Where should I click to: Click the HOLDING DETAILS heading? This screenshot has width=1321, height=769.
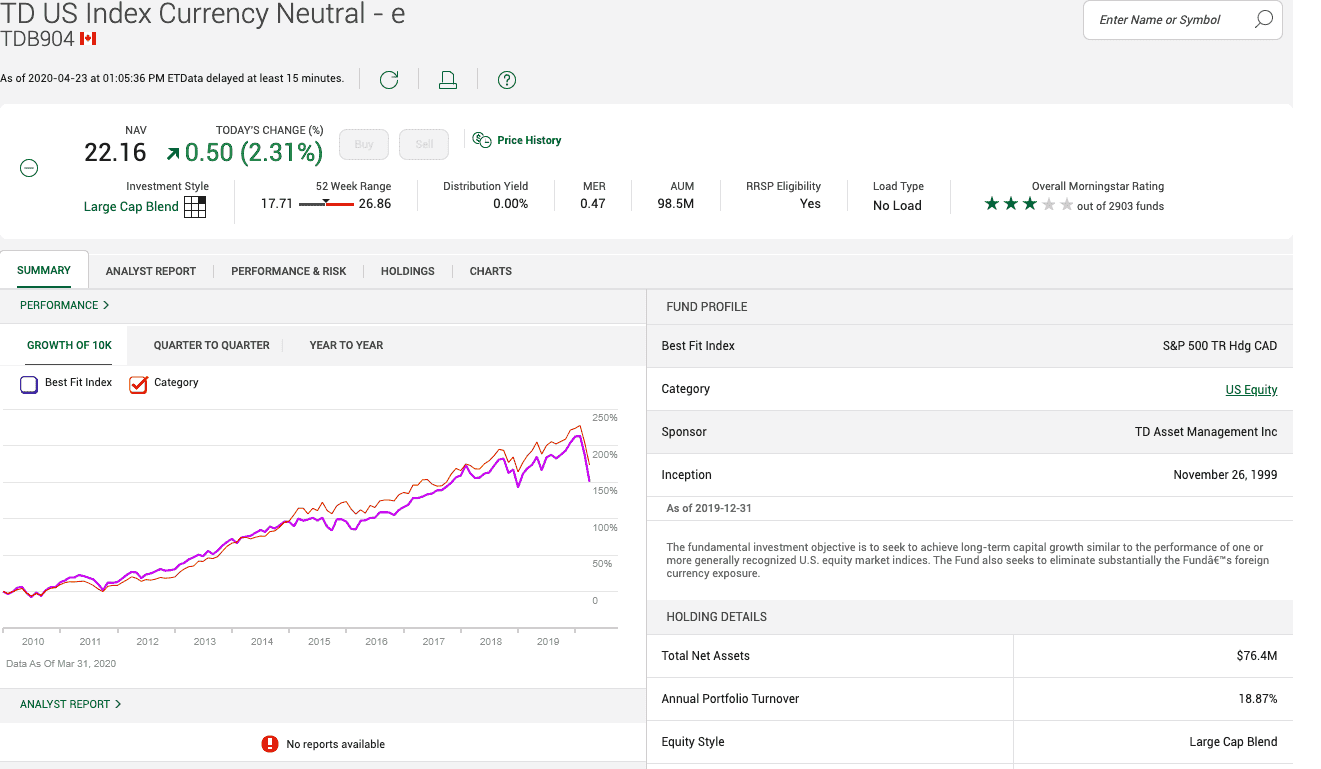pos(717,617)
